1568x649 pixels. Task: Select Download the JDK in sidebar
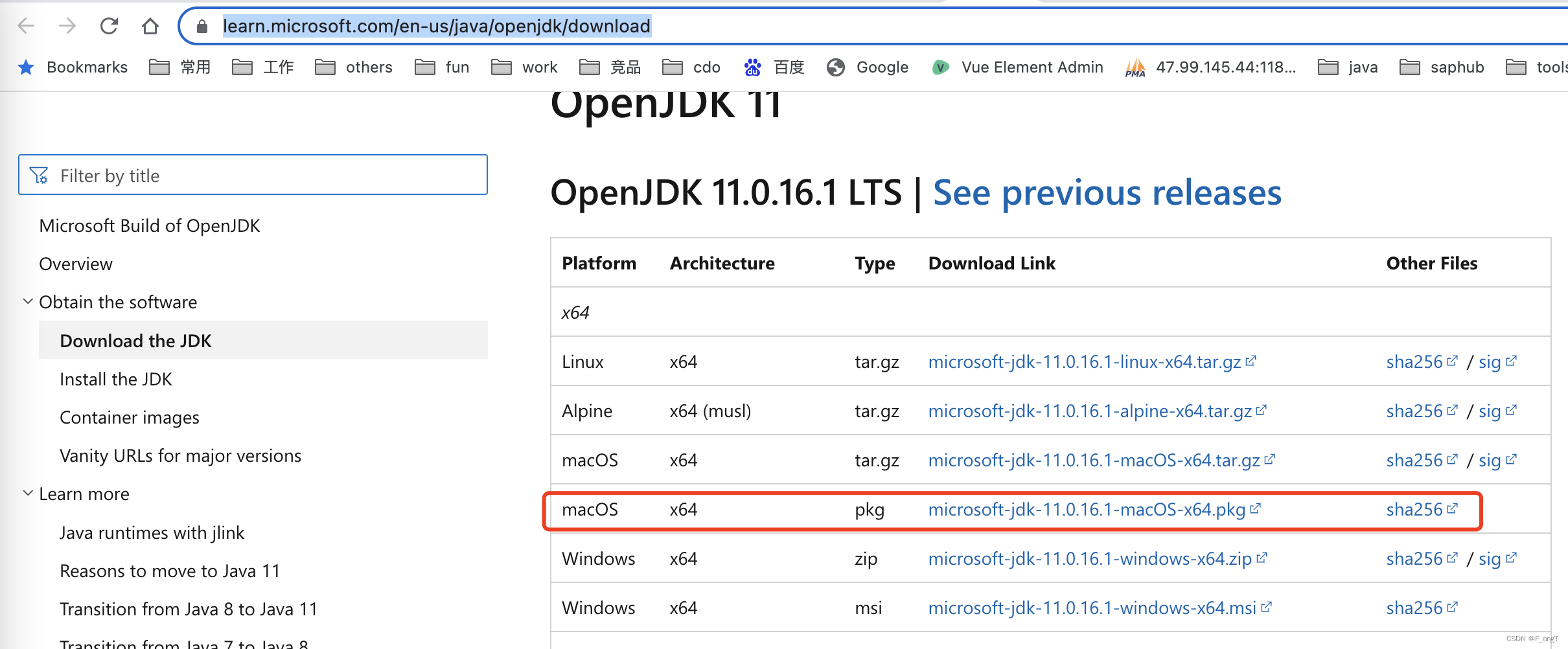pyautogui.click(x=263, y=340)
